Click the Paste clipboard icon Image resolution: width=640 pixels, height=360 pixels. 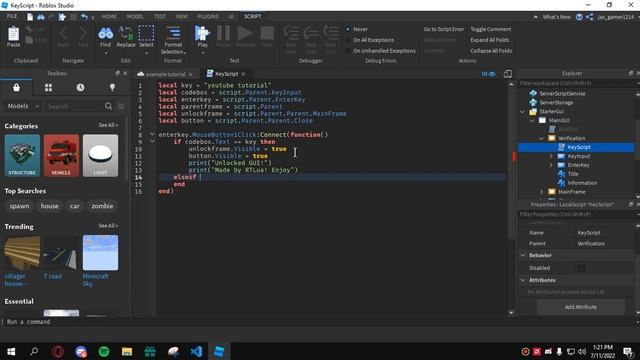tap(13, 34)
